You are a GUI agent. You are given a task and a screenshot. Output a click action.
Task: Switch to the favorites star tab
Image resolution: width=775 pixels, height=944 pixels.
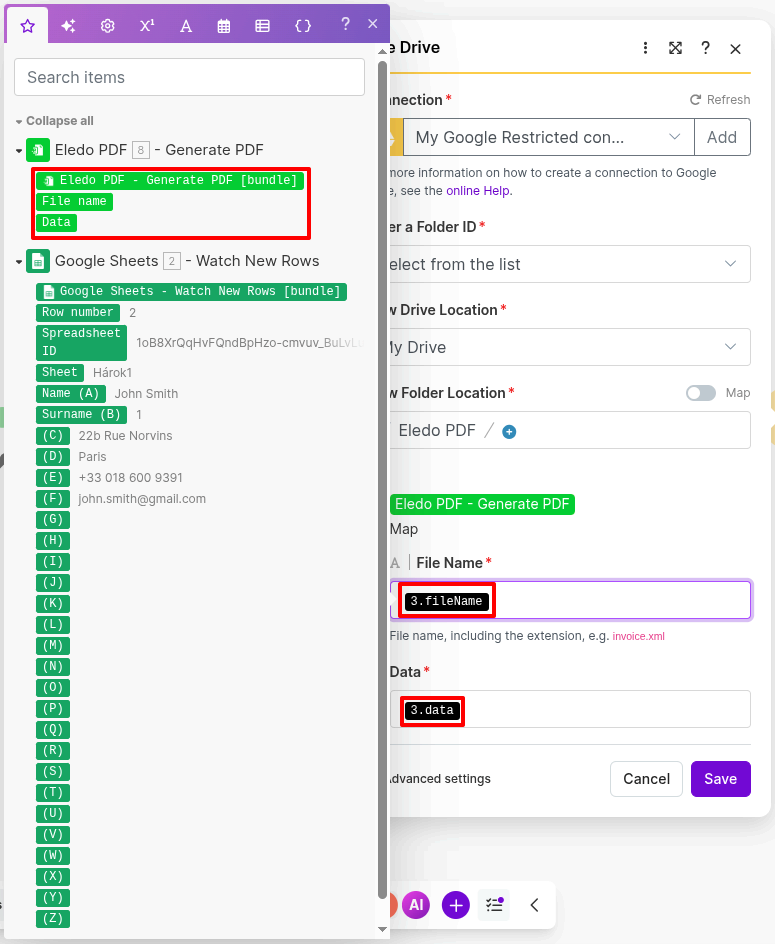pos(27,25)
